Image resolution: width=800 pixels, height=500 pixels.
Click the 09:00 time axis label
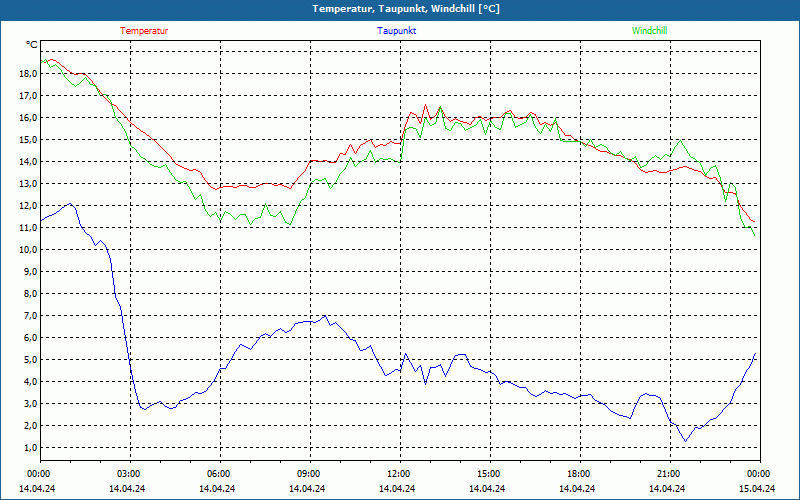click(x=310, y=474)
